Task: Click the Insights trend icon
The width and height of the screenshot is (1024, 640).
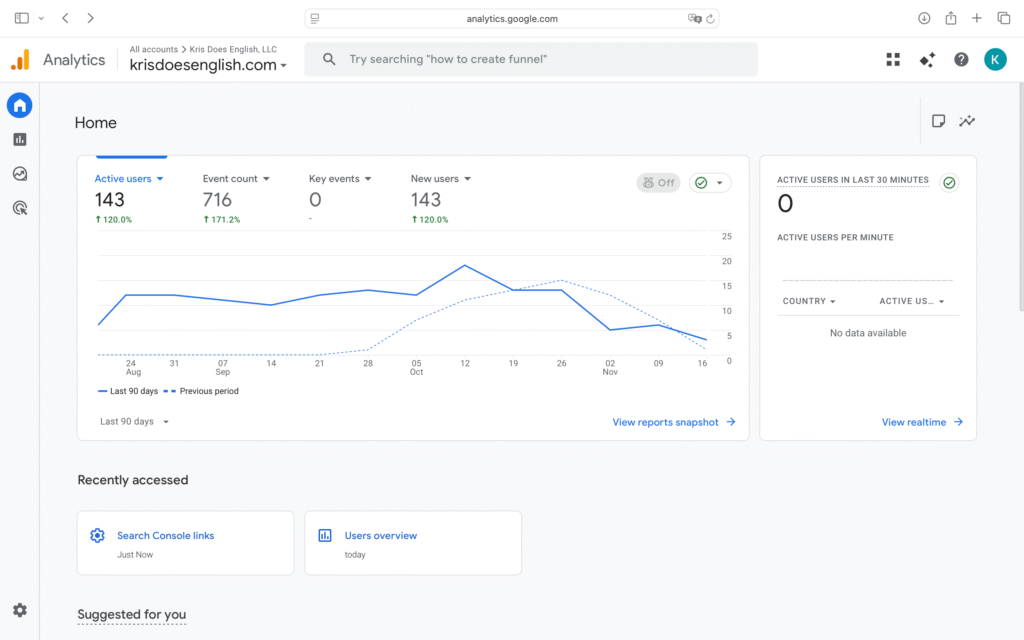Action: coord(967,121)
